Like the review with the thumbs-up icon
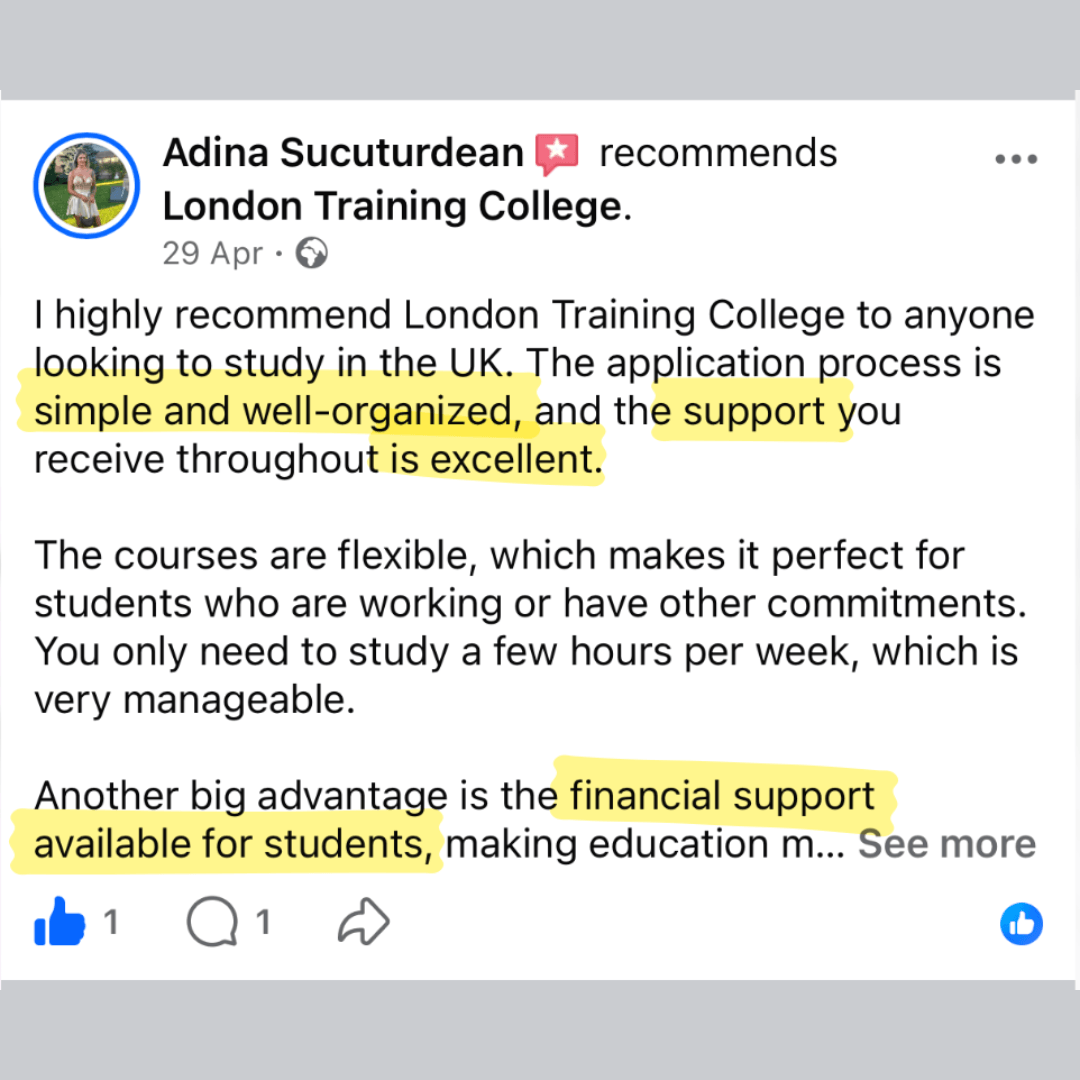Screen dimensions: 1080x1080 pyautogui.click(x=59, y=922)
